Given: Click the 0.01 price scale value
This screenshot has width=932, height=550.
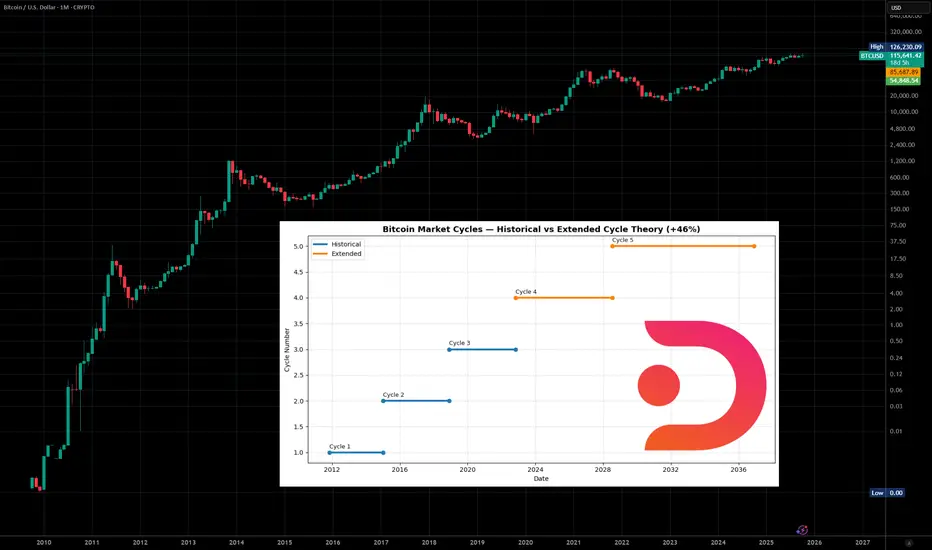Looking at the screenshot, I should tap(896, 431).
